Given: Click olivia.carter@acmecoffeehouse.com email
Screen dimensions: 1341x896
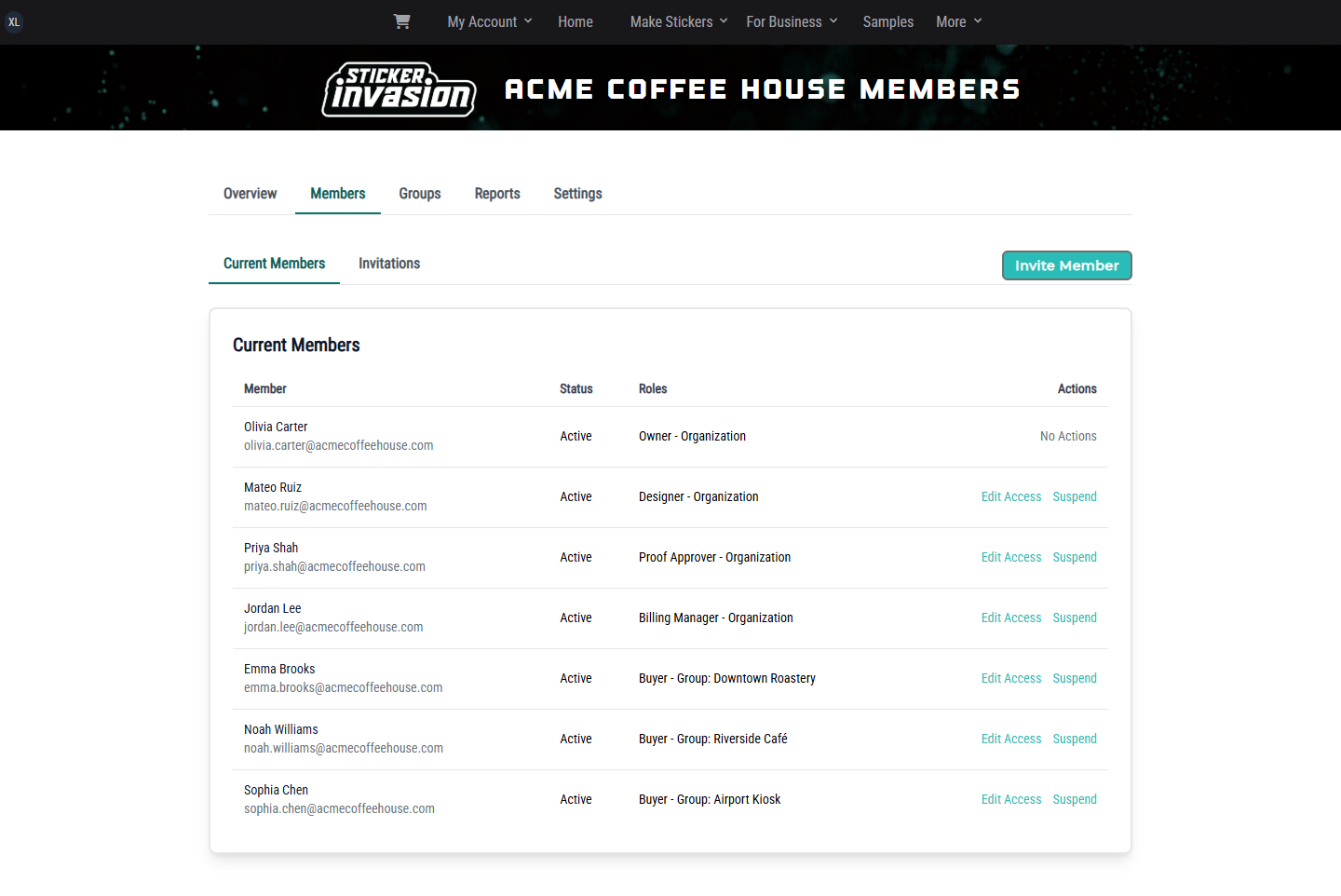Looking at the screenshot, I should point(339,445).
